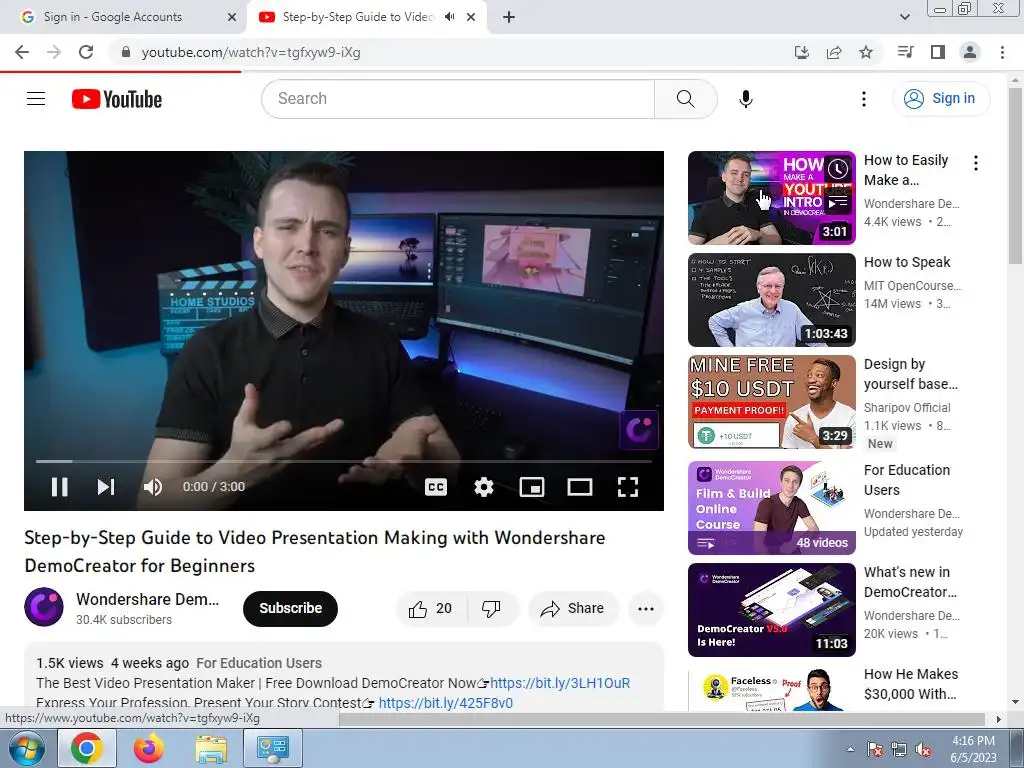The image size is (1024, 768).
Task: Click the address bar URL
Action: pos(251,52)
